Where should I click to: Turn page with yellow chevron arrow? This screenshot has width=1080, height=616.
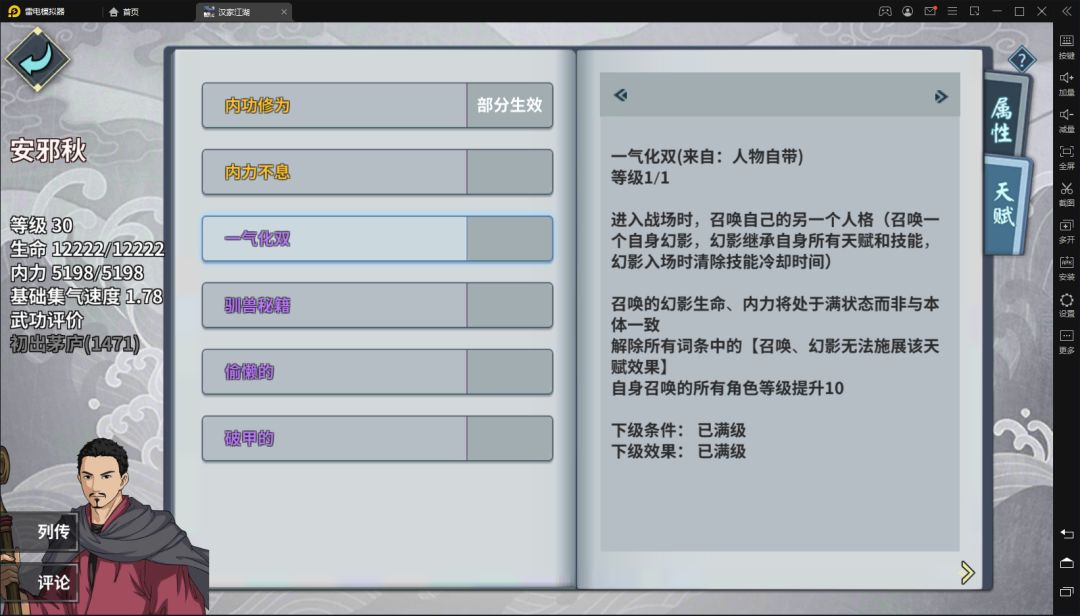pos(968,572)
